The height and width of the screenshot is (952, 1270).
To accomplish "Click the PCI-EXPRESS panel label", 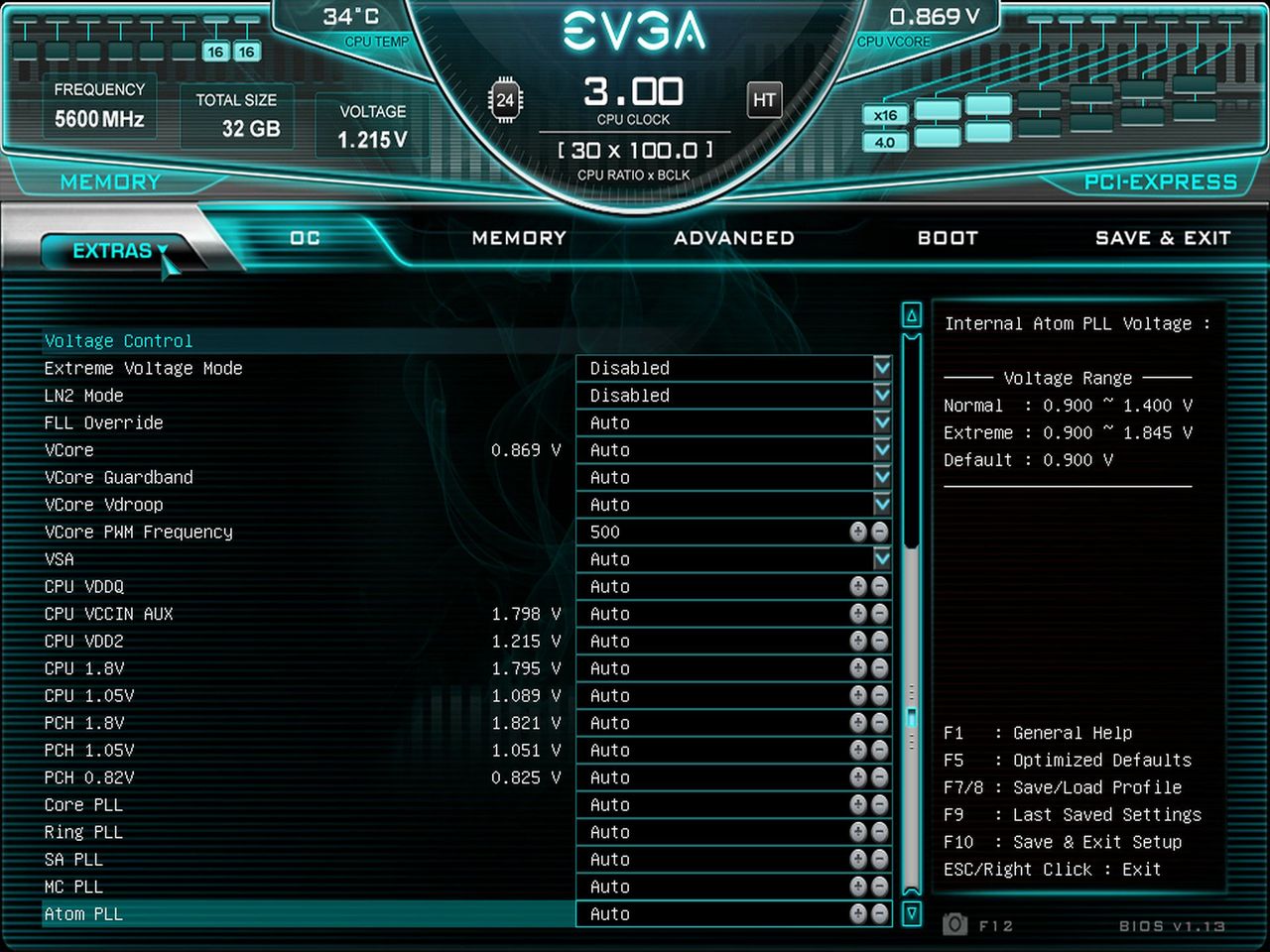I will 1161,182.
